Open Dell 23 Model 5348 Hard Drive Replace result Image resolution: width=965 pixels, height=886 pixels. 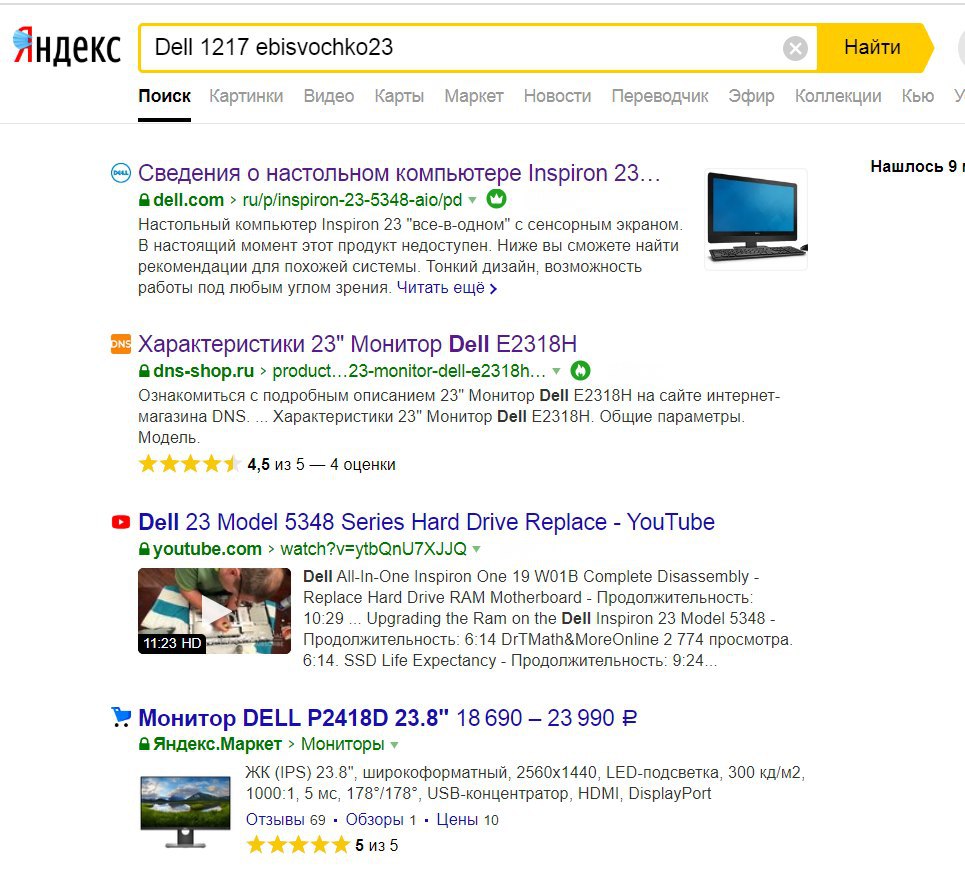click(426, 522)
